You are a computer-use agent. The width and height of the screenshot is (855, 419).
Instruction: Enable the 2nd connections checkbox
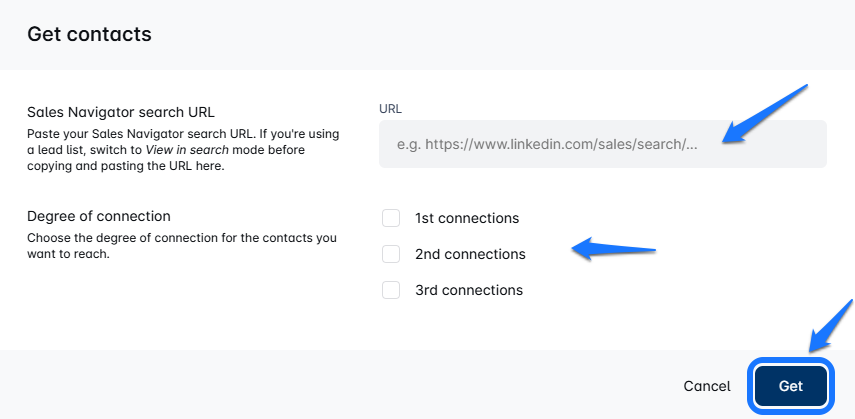pos(391,254)
